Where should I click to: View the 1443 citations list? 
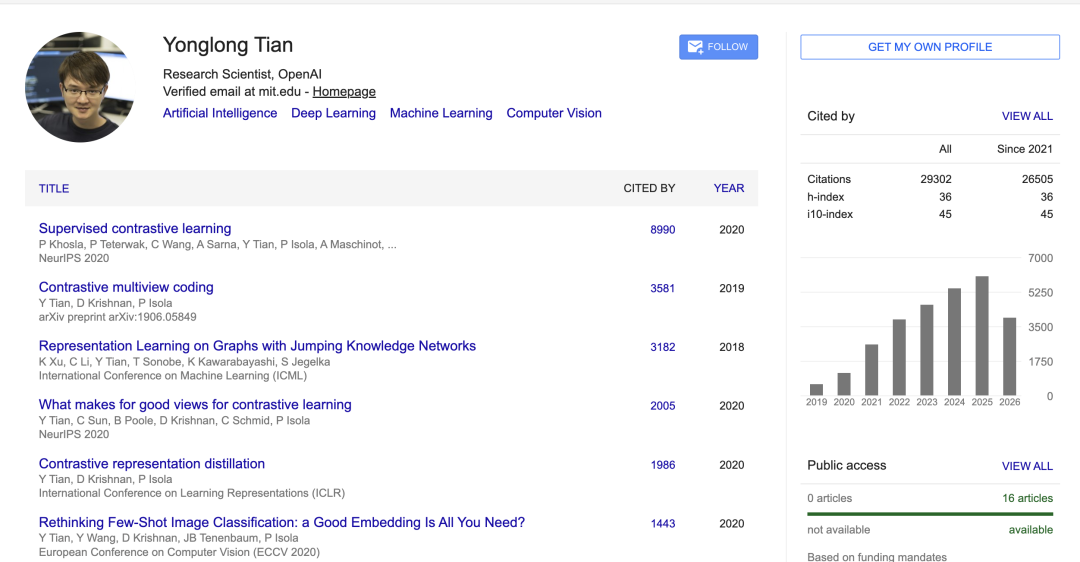click(663, 523)
